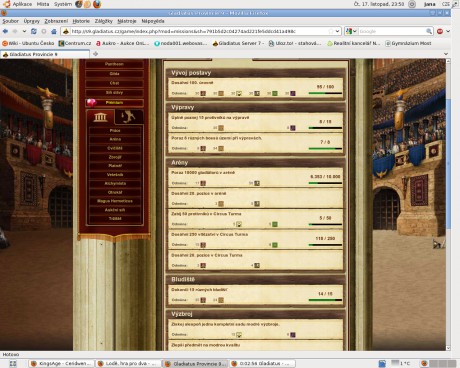This screenshot has height=368, width=460.
Task: Open the city buildings tab with temple icon
Action: [100, 117]
